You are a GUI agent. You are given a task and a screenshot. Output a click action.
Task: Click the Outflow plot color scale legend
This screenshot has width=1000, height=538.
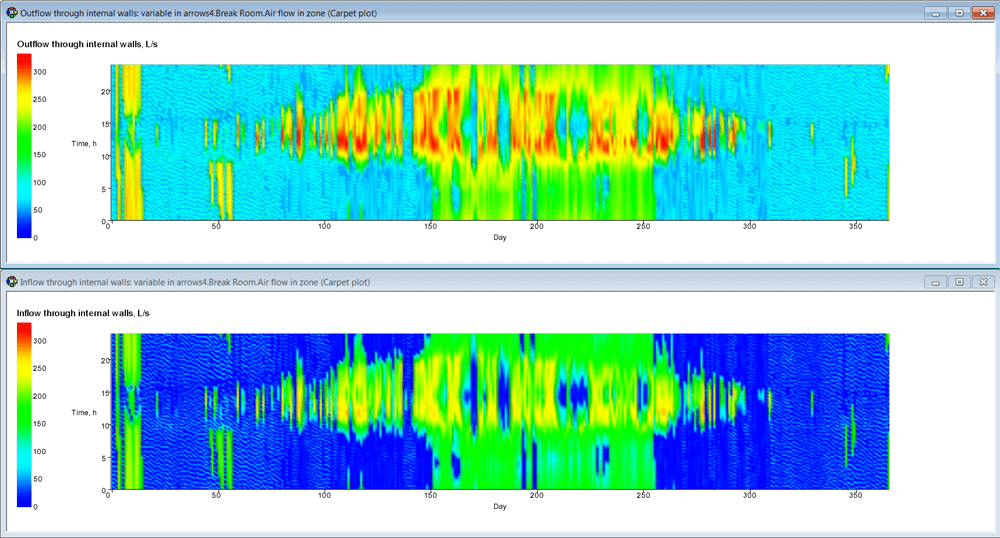pyautogui.click(x=24, y=145)
